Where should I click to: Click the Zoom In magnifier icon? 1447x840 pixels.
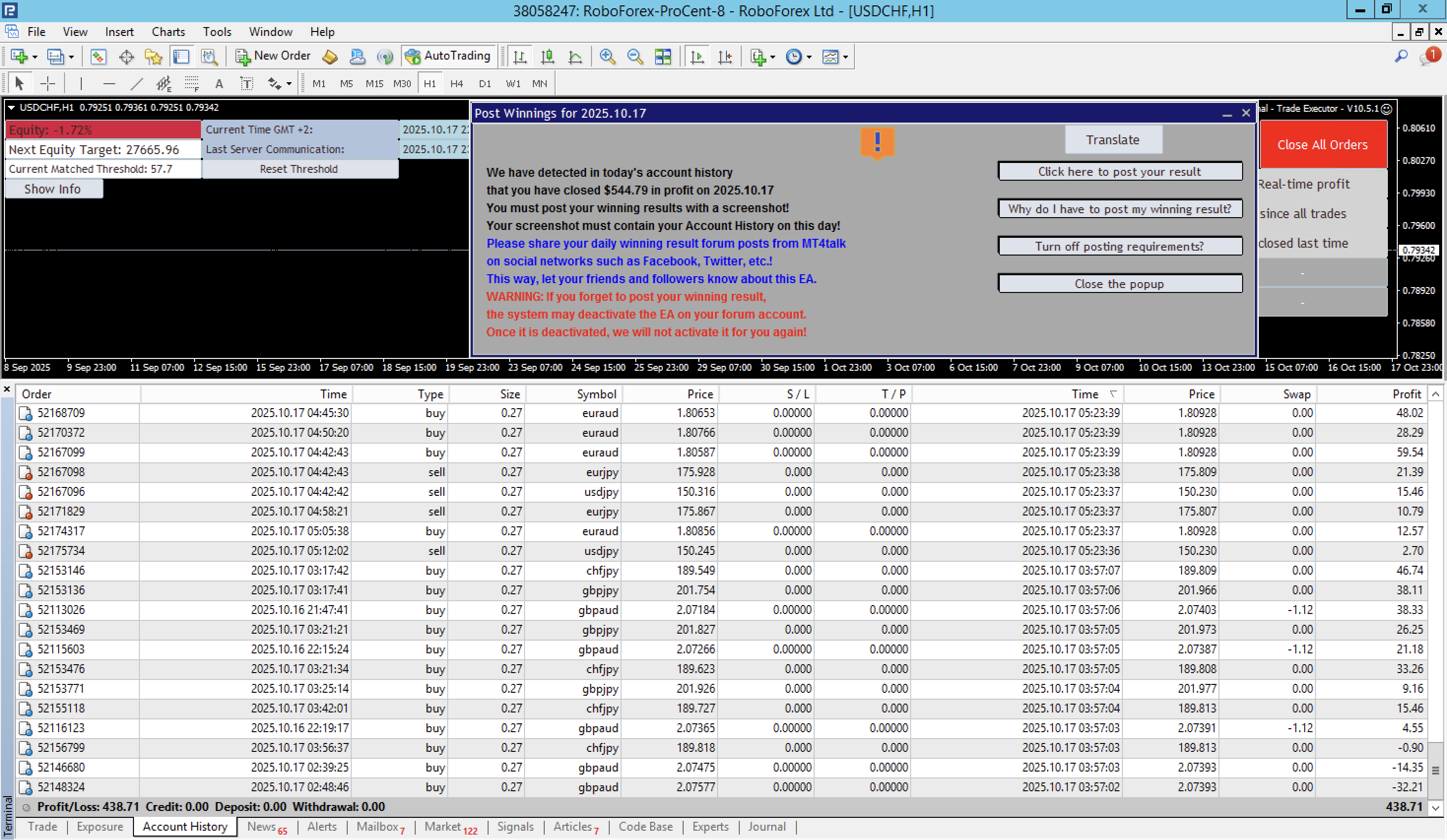click(607, 56)
